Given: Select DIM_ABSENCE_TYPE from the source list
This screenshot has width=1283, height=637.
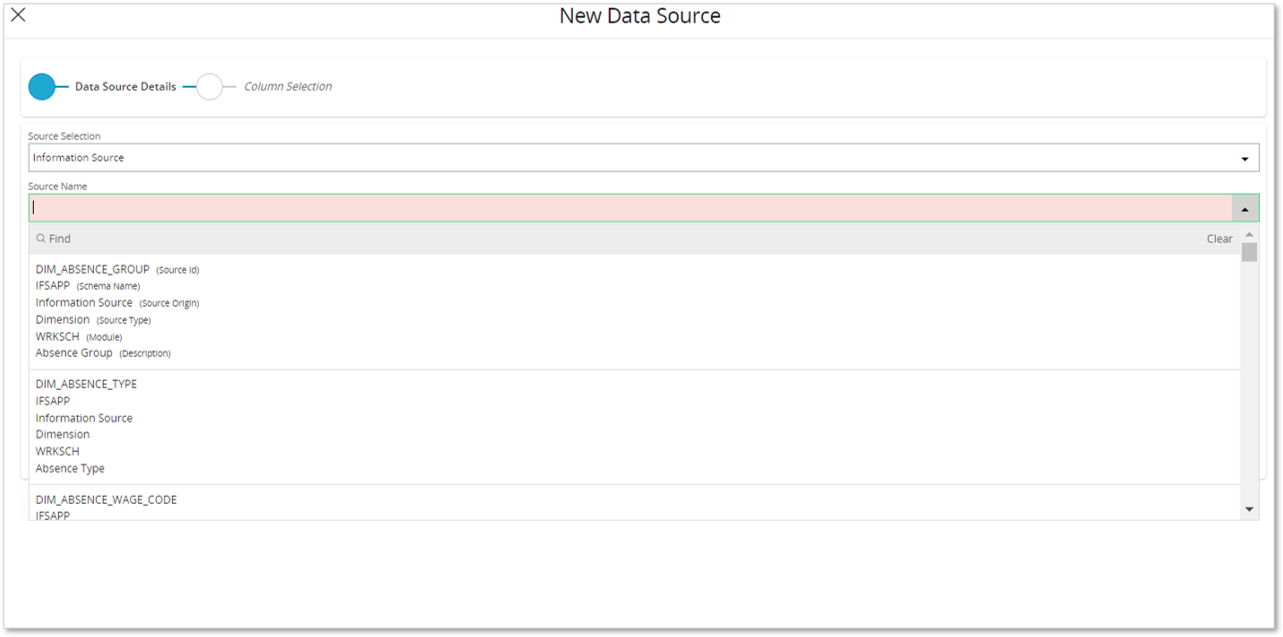Looking at the screenshot, I should point(86,383).
